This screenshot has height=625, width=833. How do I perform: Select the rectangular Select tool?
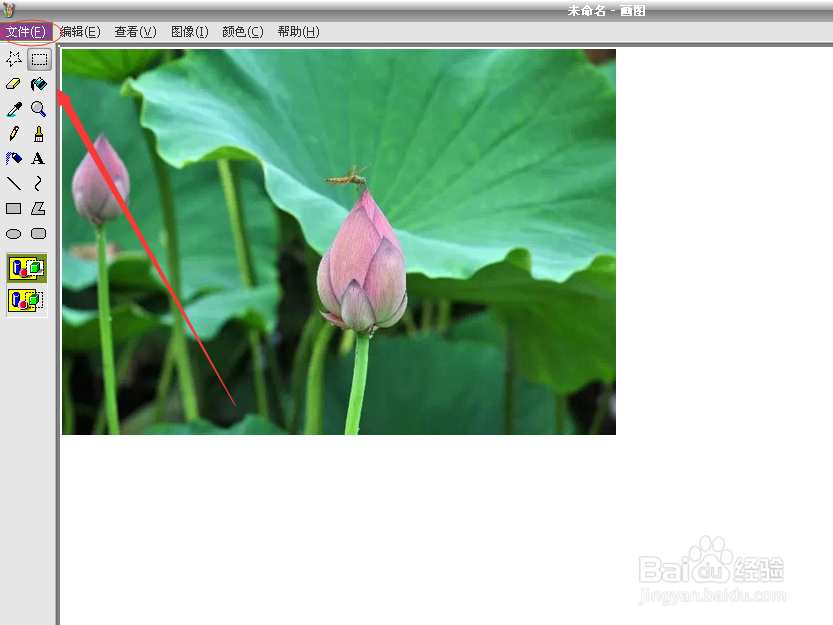39,59
